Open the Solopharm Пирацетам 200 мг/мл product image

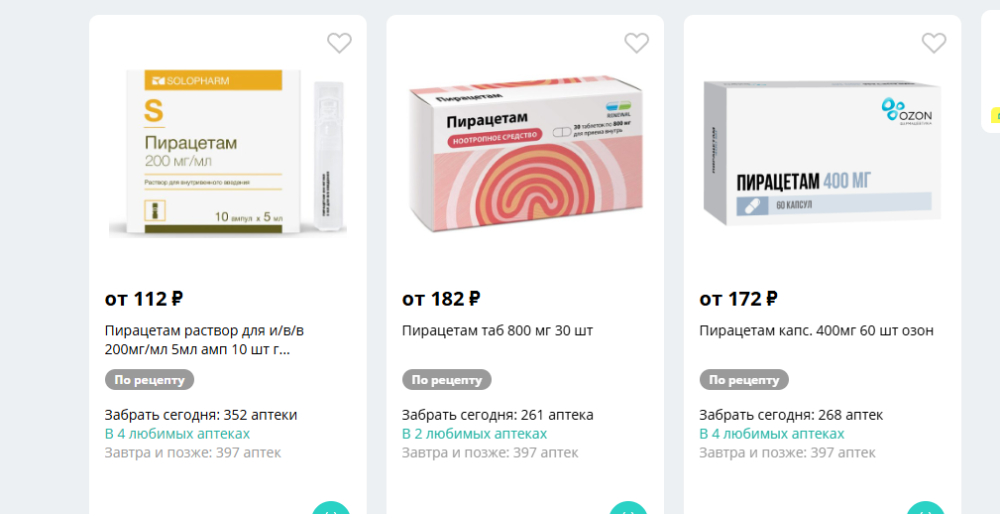click(x=228, y=154)
